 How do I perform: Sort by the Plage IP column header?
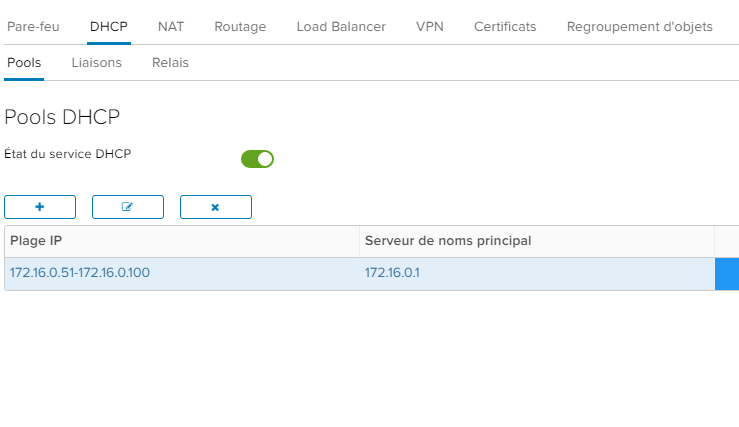point(182,241)
